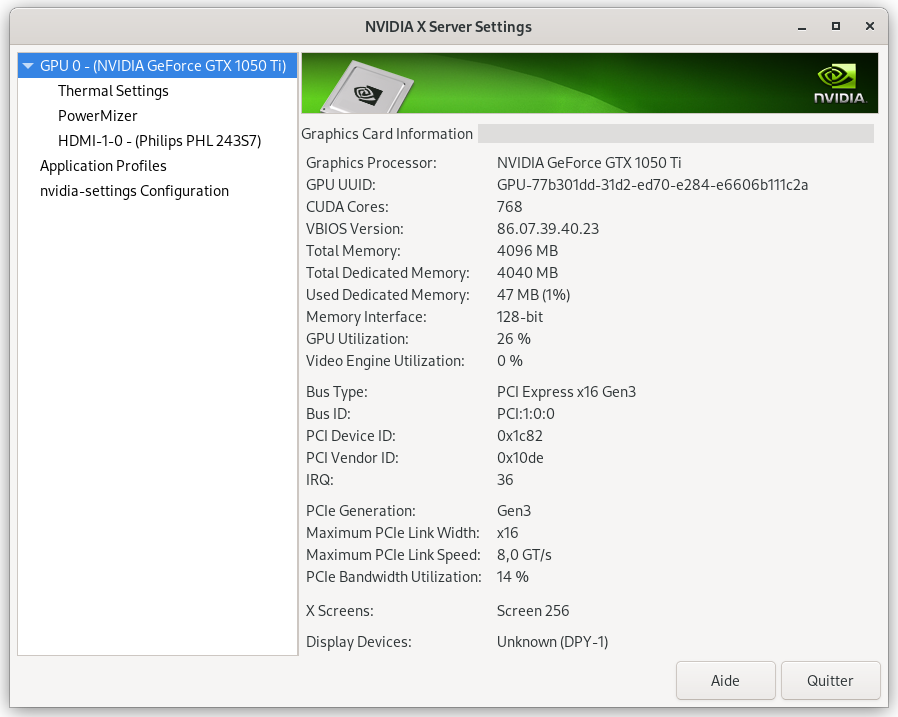Click PCIe Bandwidth Utilization value 14 %
This screenshot has height=717, width=898.
click(x=512, y=577)
